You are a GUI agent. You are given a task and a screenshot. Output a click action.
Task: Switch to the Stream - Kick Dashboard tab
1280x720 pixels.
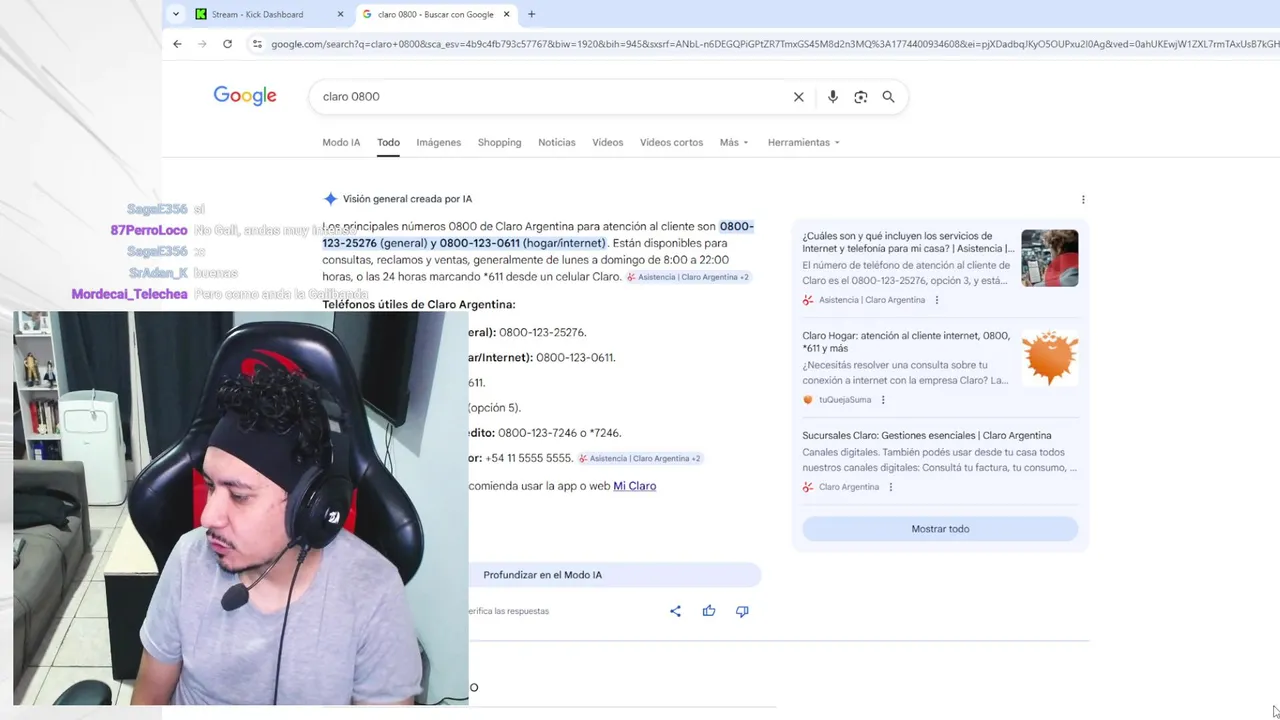(257, 14)
